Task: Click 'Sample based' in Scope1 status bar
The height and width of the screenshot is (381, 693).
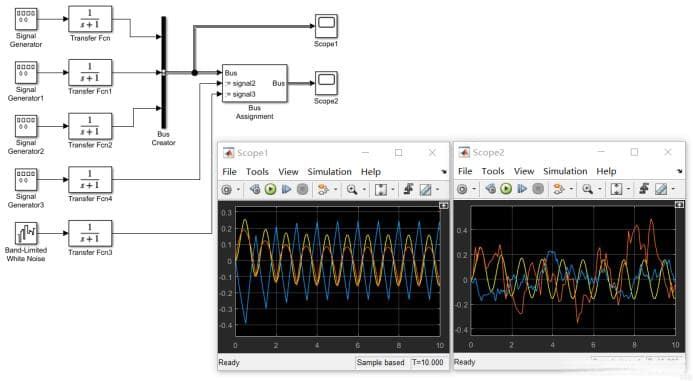Action: tap(381, 362)
